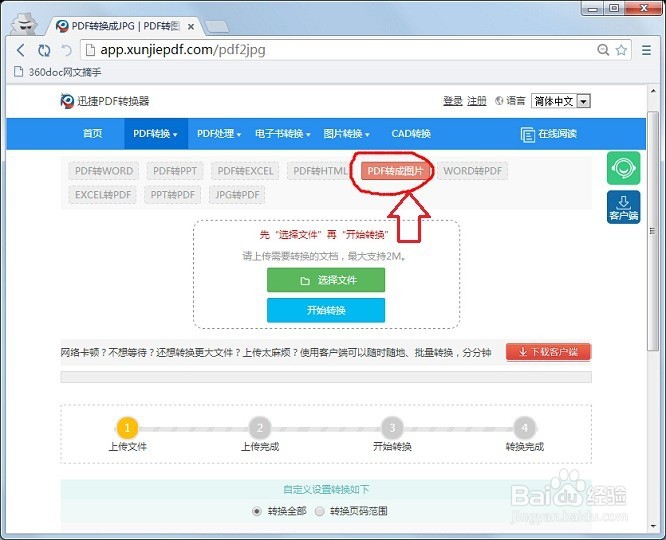Viewport: 666px width, 540px height.
Task: Open 在线阅读 online reading
Action: click(x=548, y=134)
